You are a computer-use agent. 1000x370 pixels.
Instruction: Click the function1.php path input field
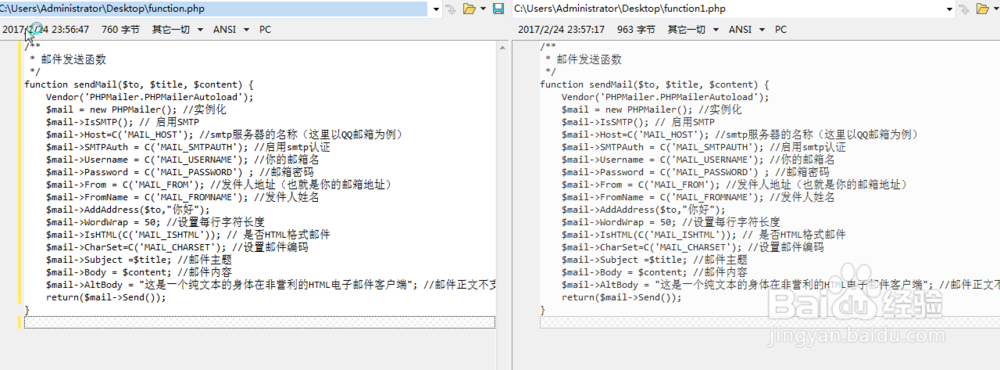[728, 9]
